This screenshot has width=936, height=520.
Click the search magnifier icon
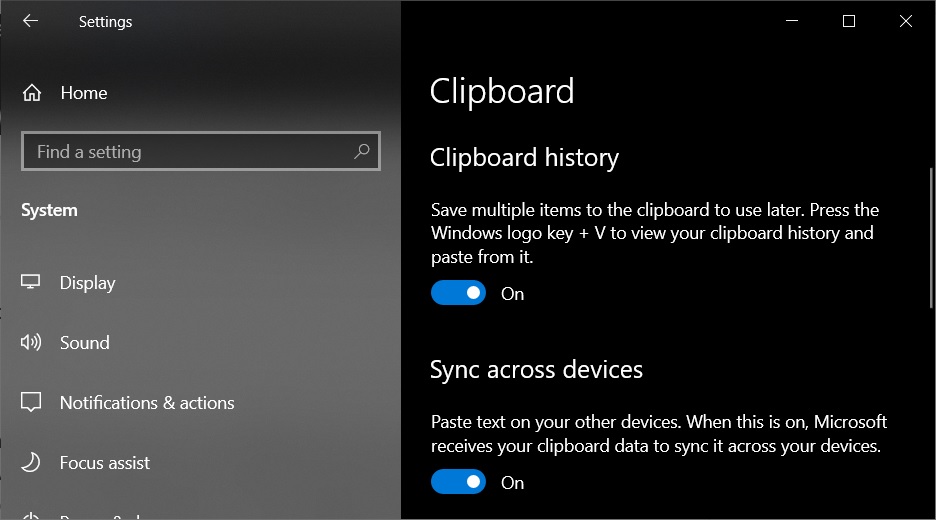[x=361, y=152]
